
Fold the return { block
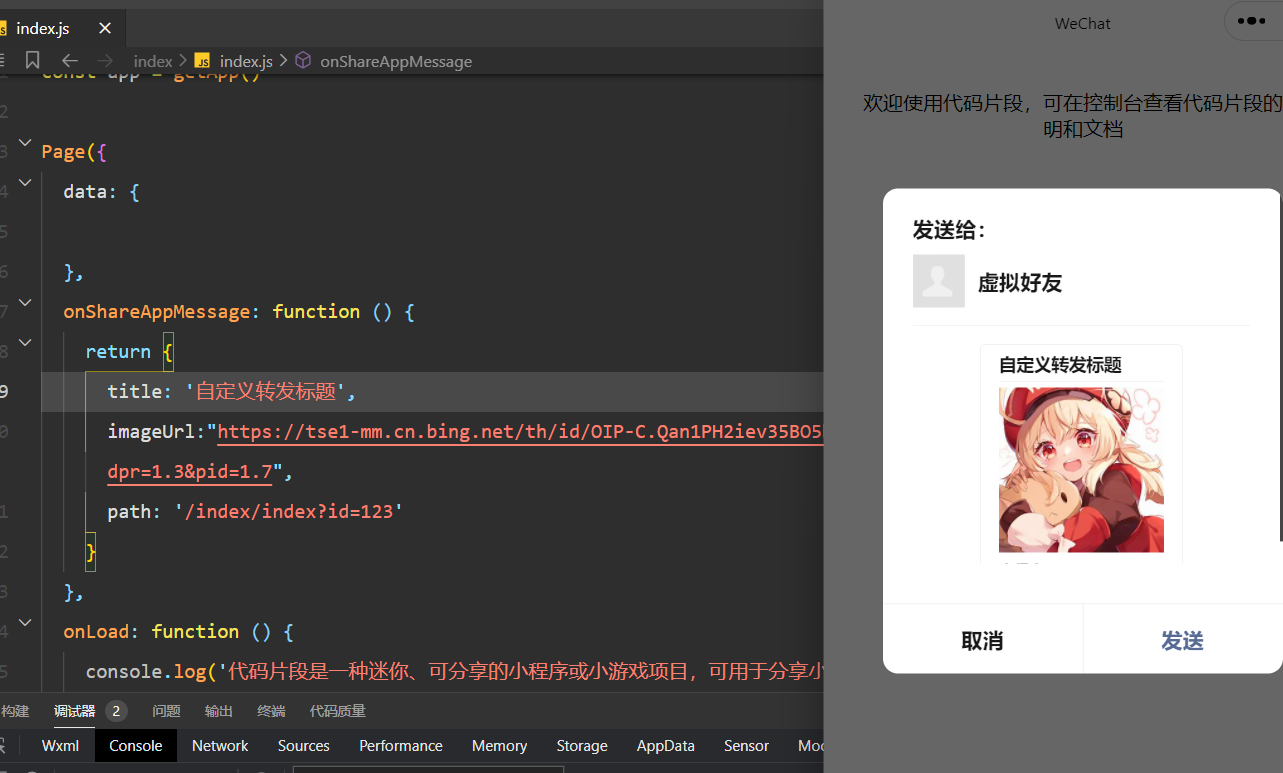click(25, 343)
